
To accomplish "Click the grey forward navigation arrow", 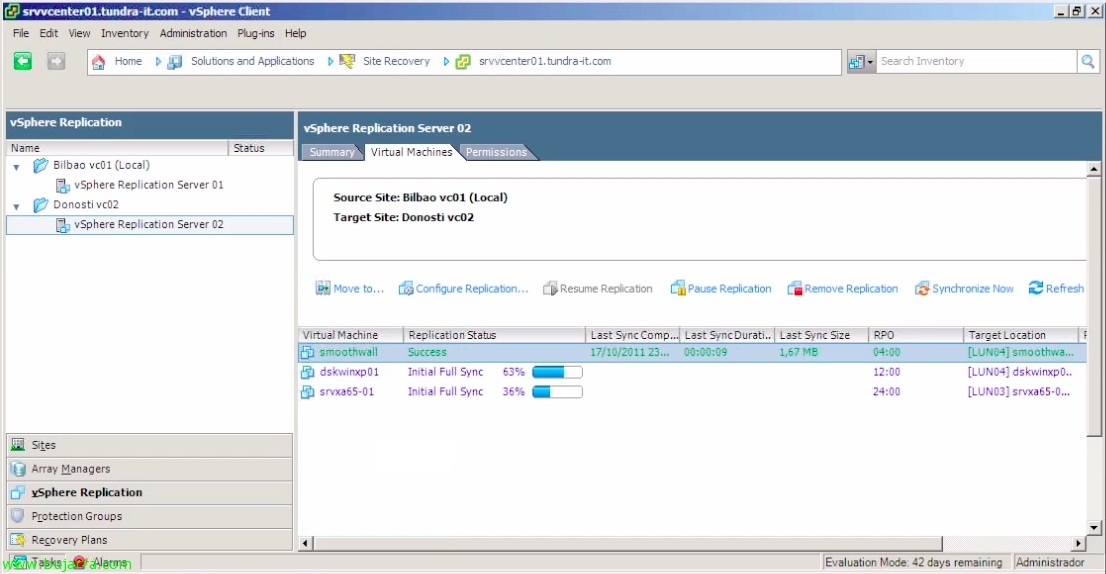I will click(56, 61).
